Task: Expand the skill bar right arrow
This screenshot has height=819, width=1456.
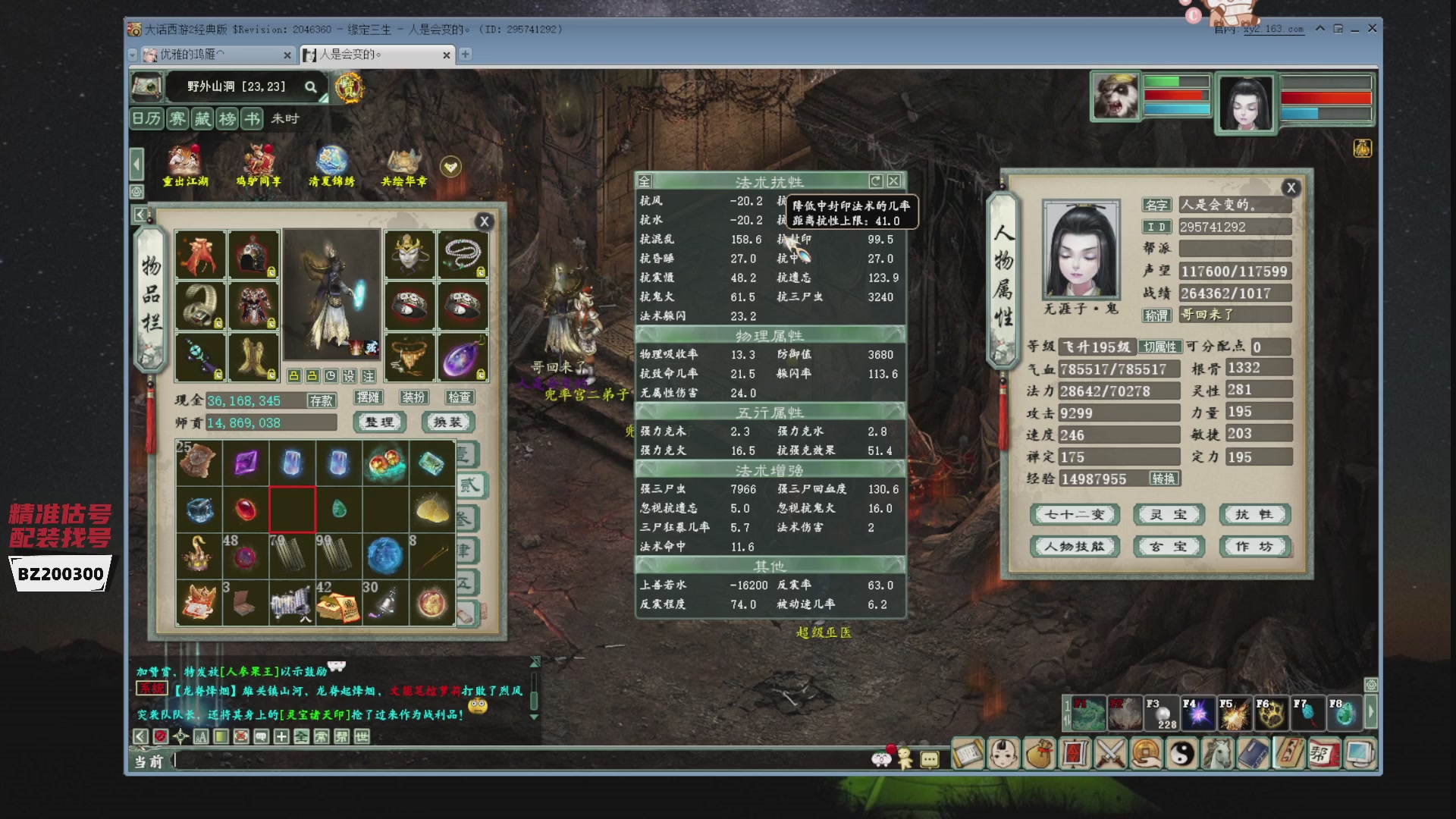Action: [1370, 713]
